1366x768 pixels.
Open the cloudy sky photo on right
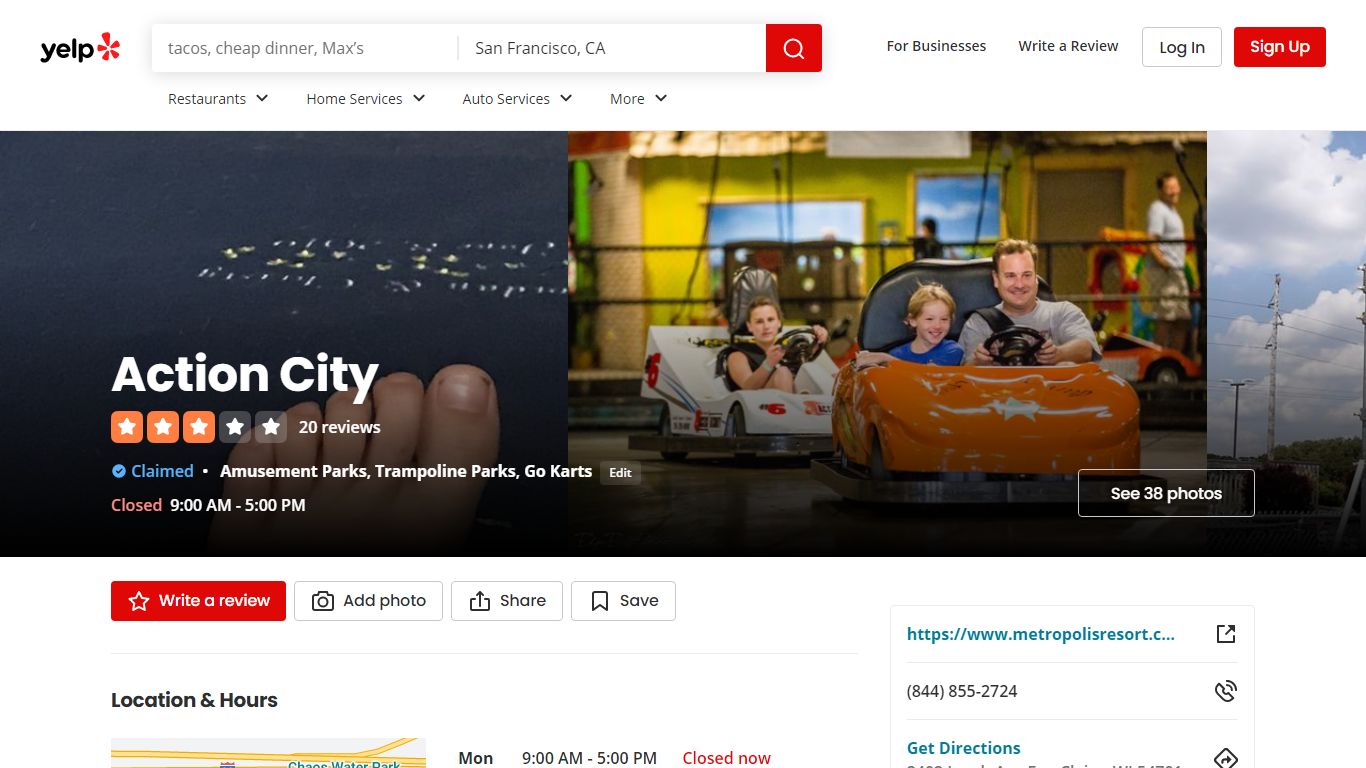1286,343
